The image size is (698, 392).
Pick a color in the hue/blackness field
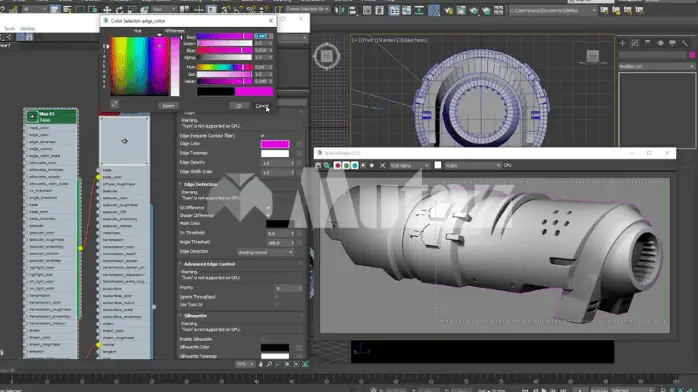139,66
